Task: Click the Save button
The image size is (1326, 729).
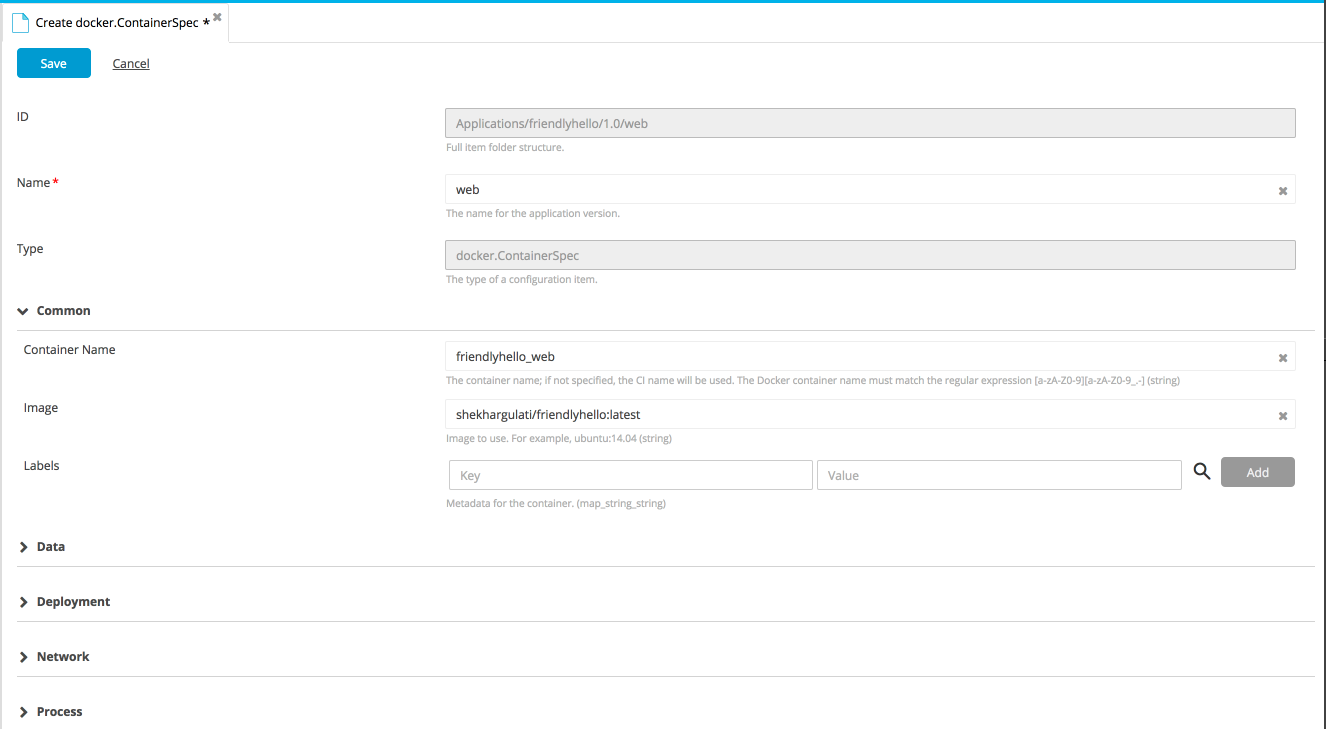Action: [x=54, y=63]
